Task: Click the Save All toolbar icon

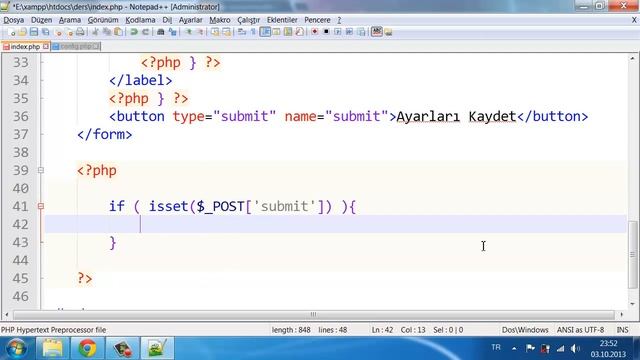Action: 46,32
